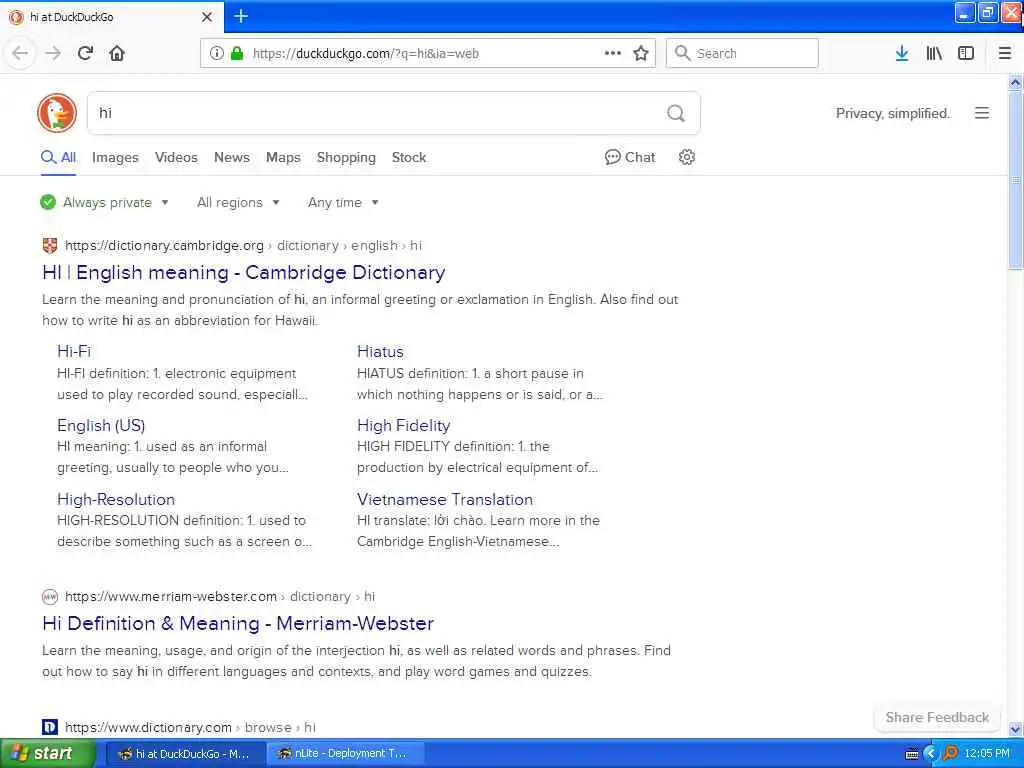Click the 12:05 PM taskbar clock

(x=987, y=754)
